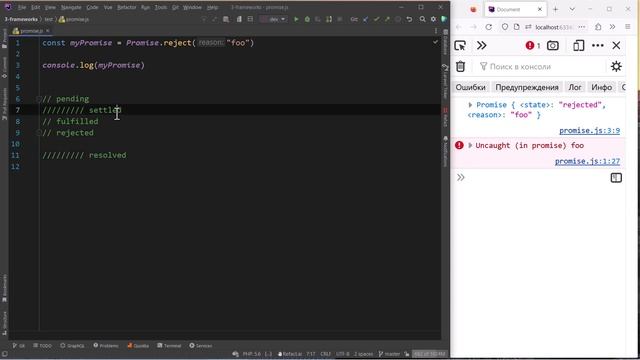Open editor tabs three-dot options menu
Viewport: 640px width, 360px height.
(436, 31)
